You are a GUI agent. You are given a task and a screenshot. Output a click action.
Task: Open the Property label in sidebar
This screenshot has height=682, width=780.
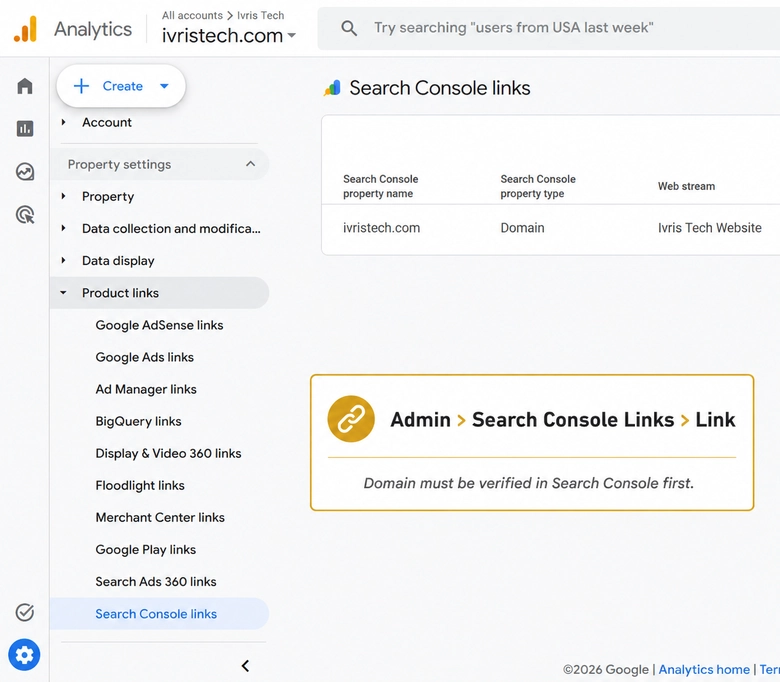pos(108,196)
